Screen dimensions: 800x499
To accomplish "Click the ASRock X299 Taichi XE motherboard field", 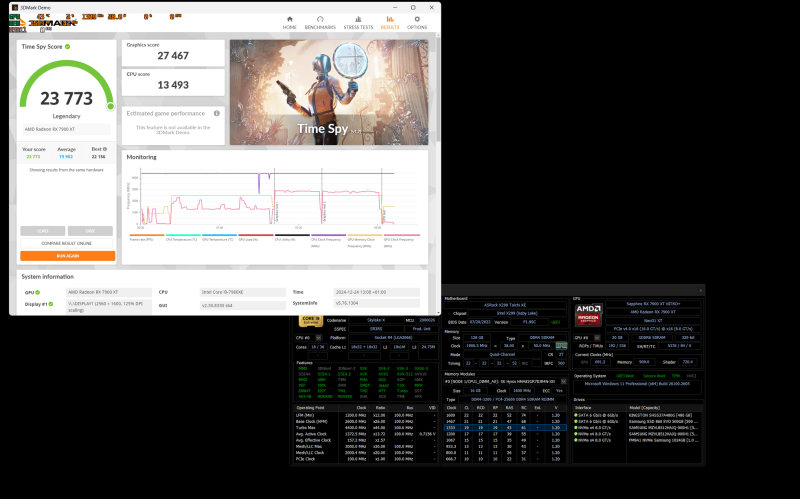I will pyautogui.click(x=505, y=305).
